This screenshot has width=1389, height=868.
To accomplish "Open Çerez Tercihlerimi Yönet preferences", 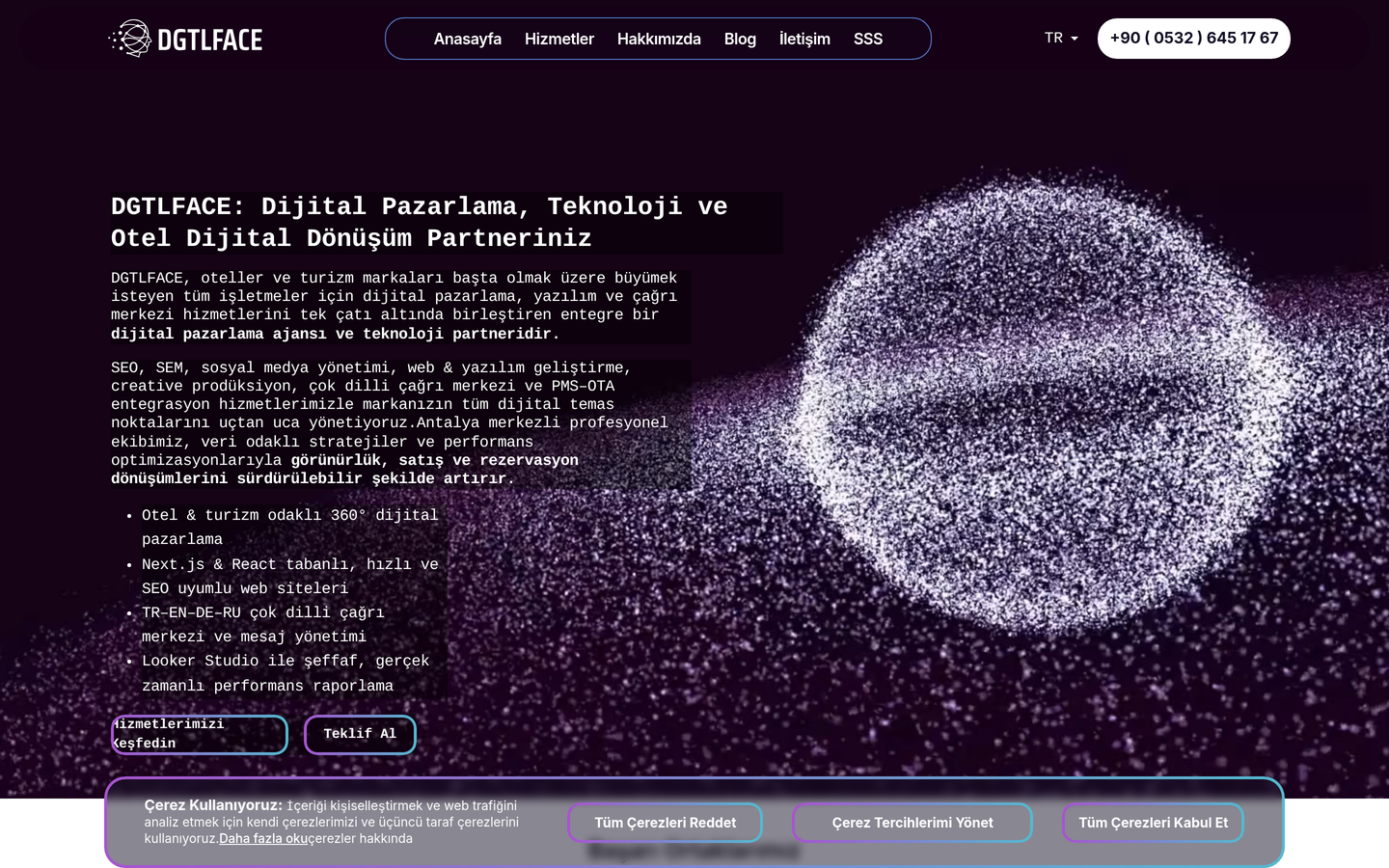I will pyautogui.click(x=912, y=823).
